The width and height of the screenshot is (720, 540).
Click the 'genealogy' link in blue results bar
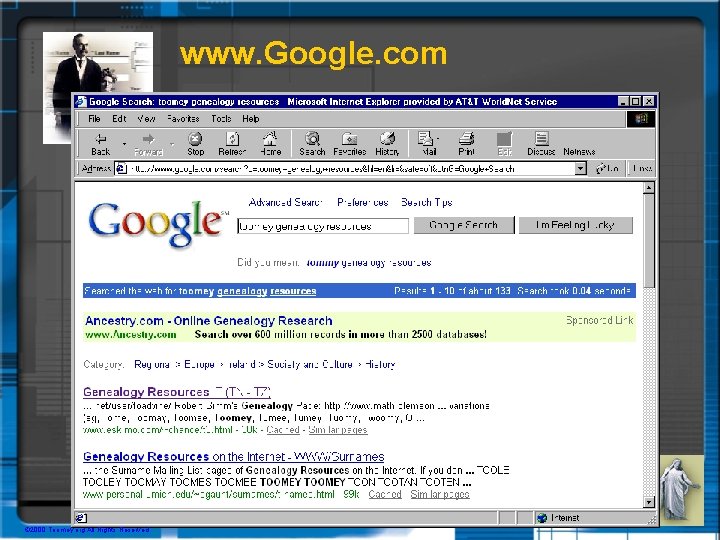pos(242,291)
